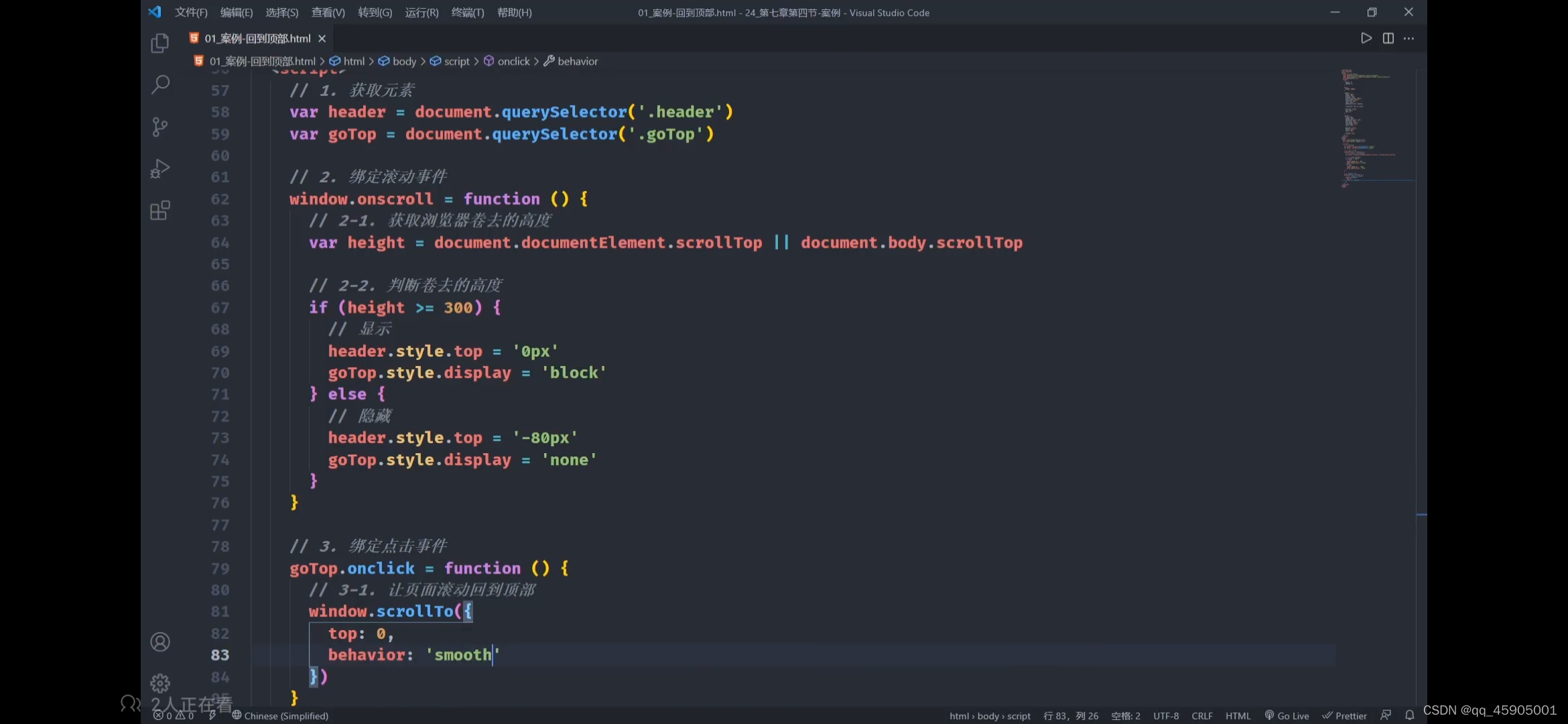Click Prettier formatter status item

pyautogui.click(x=1344, y=715)
